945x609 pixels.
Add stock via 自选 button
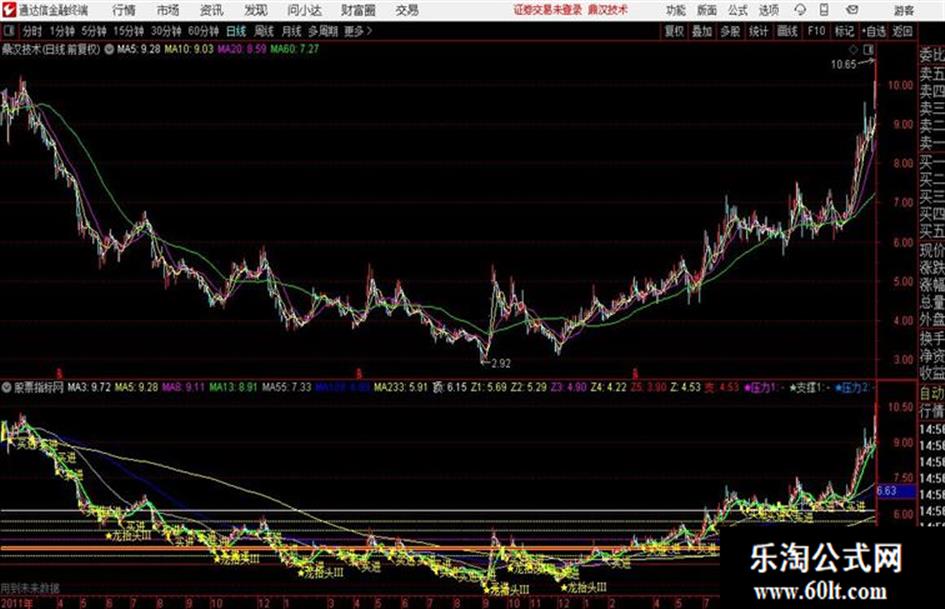874,31
